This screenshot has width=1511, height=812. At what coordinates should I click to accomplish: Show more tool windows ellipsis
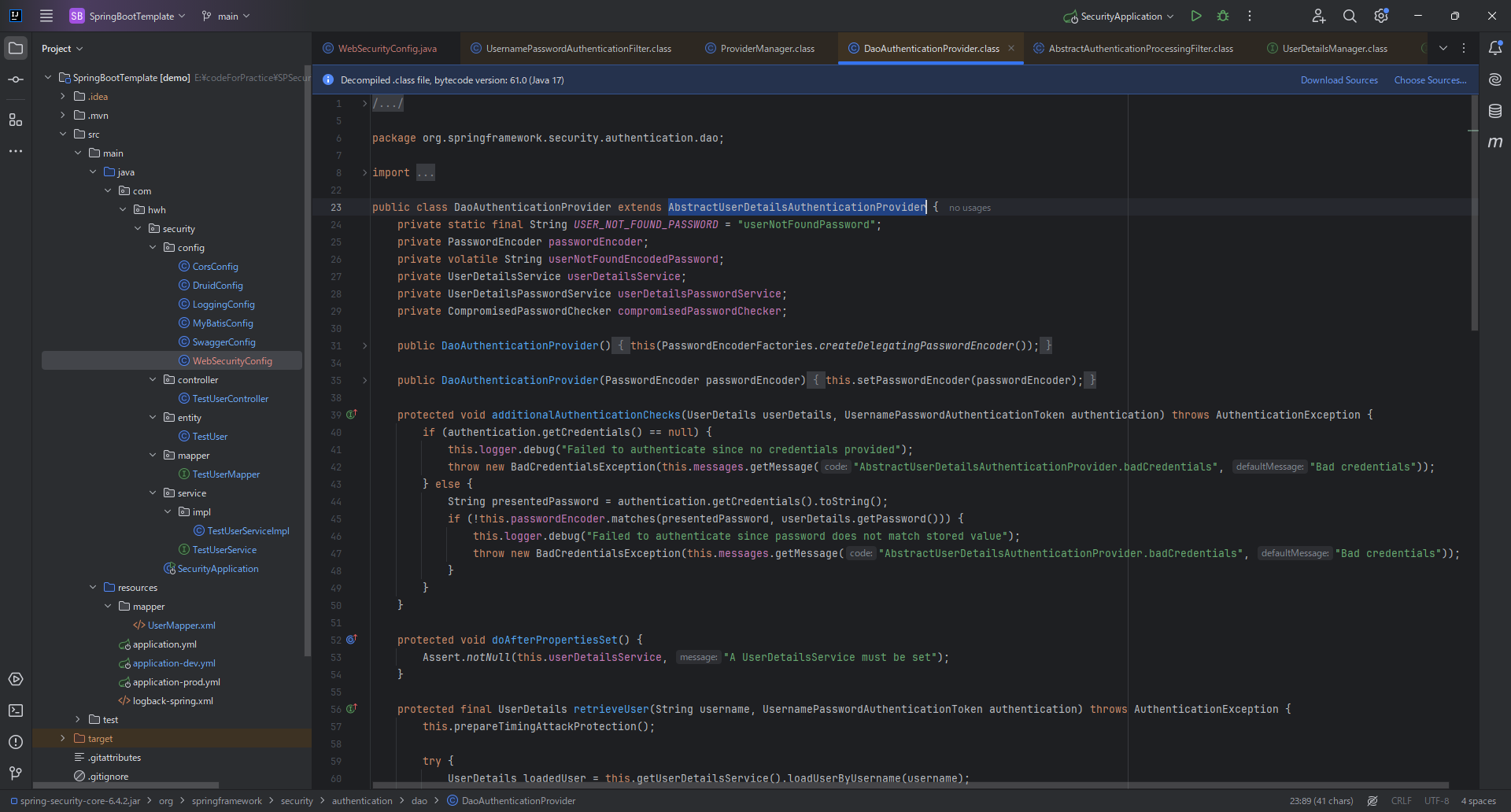pyautogui.click(x=16, y=151)
